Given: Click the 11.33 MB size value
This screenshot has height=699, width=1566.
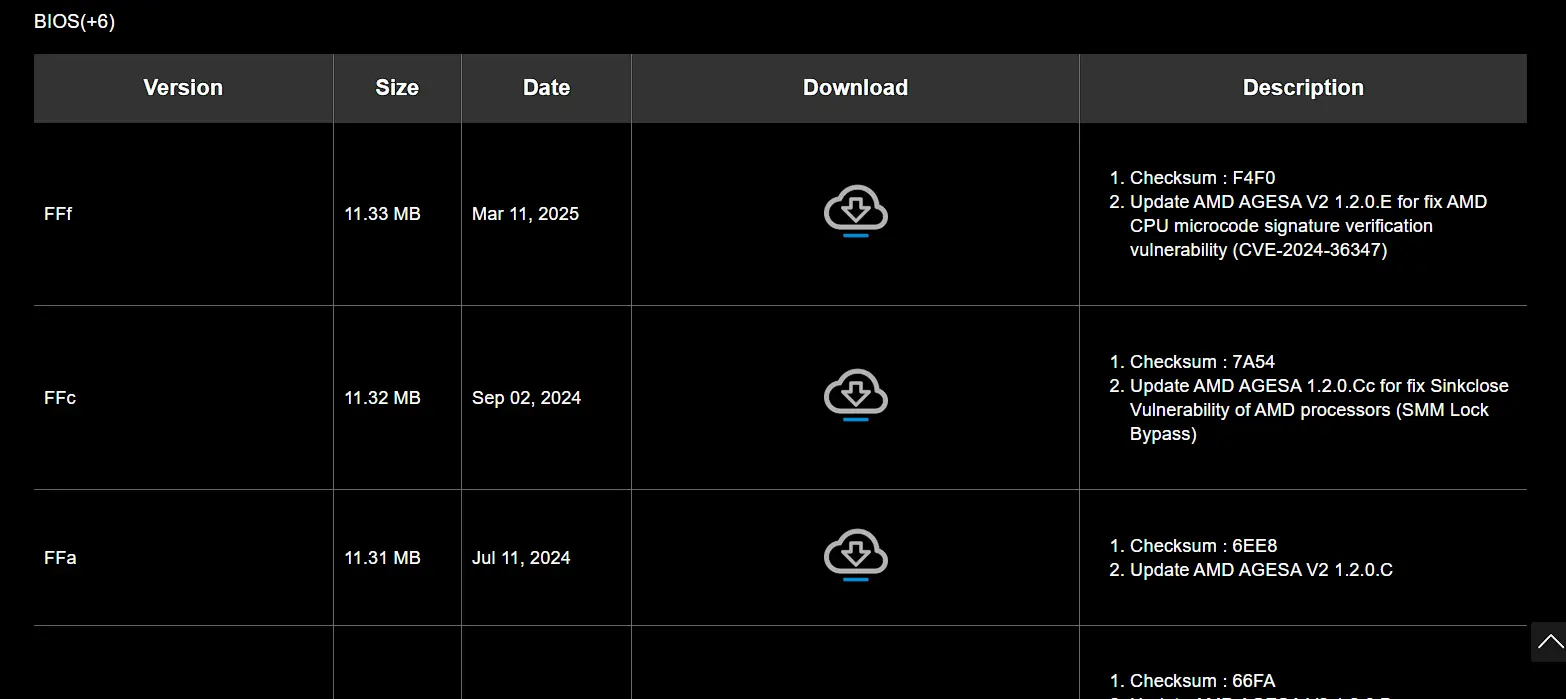Looking at the screenshot, I should click(x=382, y=214).
